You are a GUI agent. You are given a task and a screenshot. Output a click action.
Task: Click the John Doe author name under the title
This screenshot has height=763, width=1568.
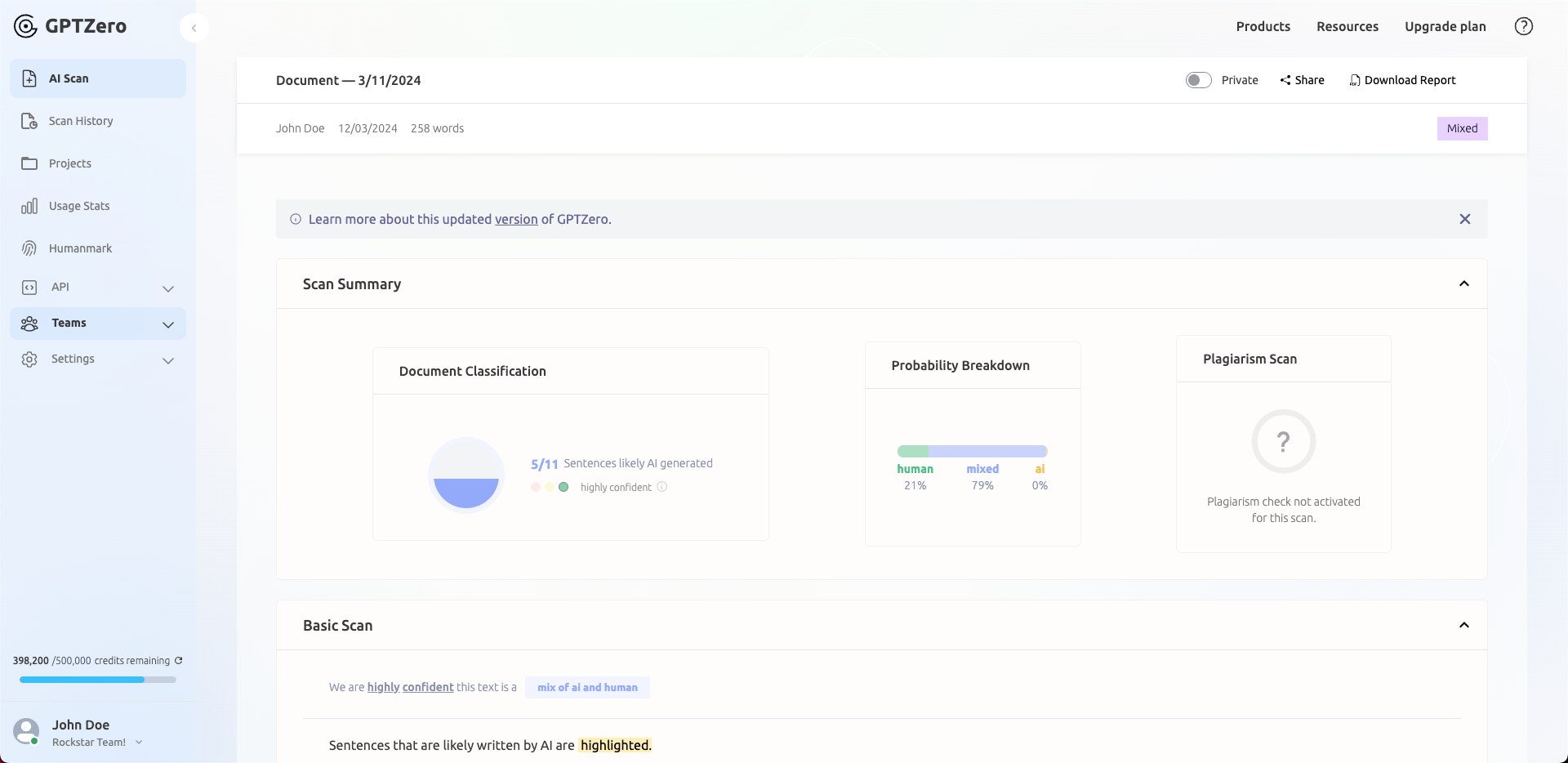[300, 128]
